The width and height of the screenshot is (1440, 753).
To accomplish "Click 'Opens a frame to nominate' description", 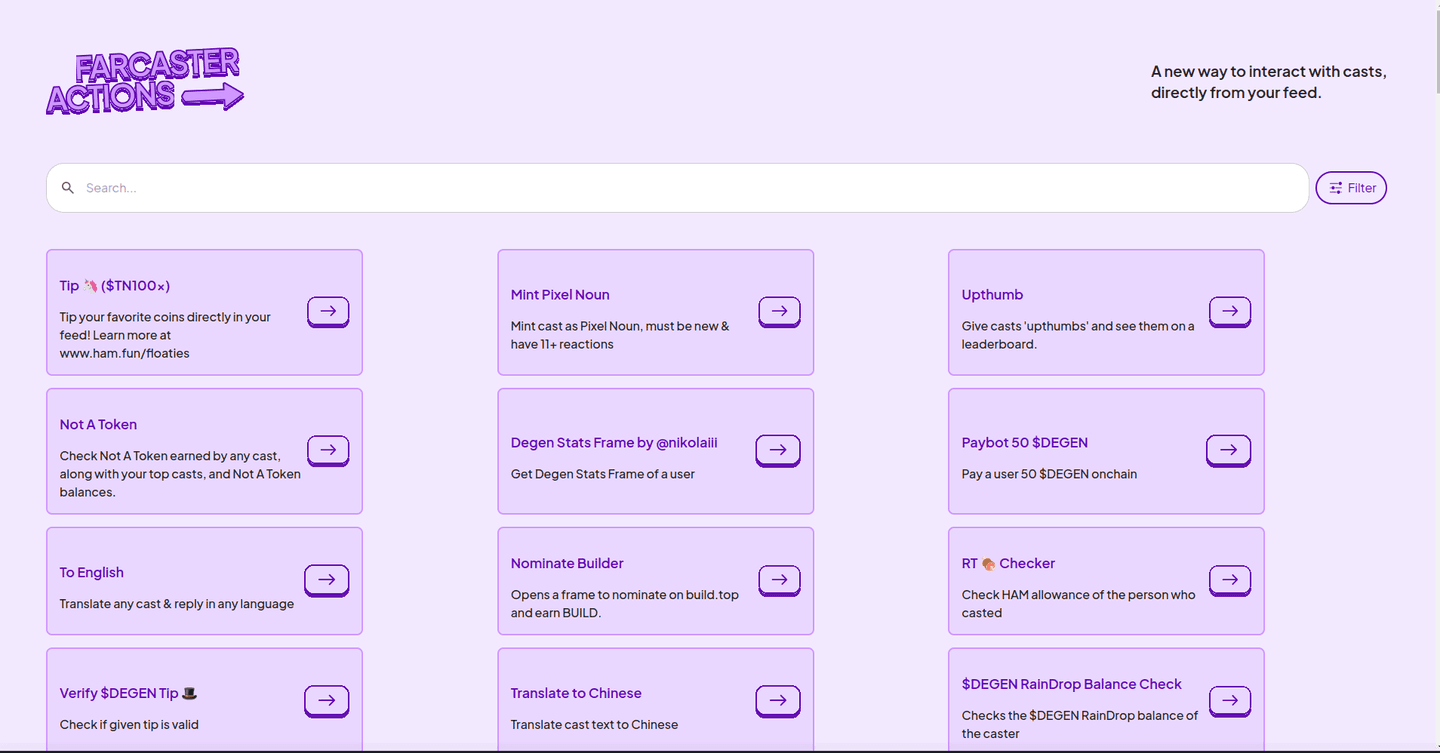I will (x=625, y=604).
